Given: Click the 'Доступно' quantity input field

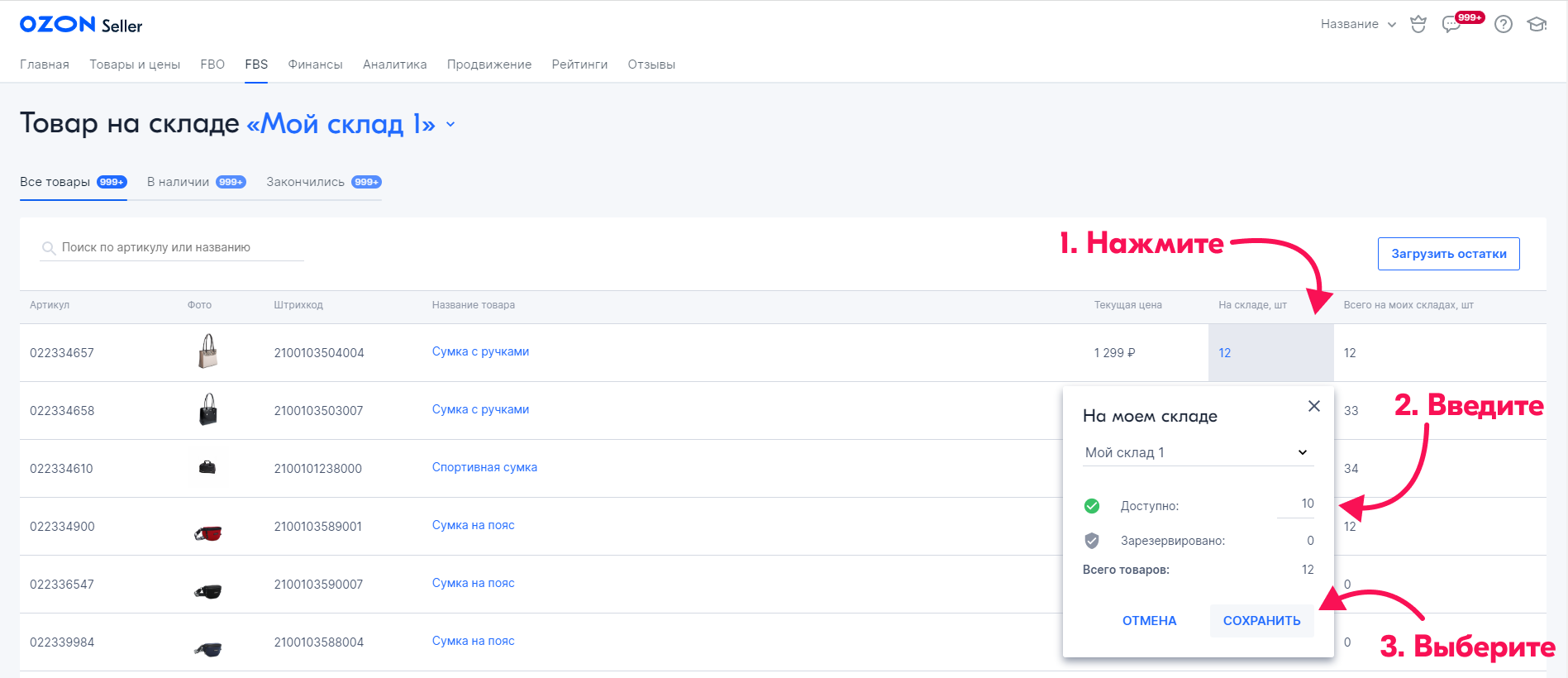Looking at the screenshot, I should pos(1295,504).
